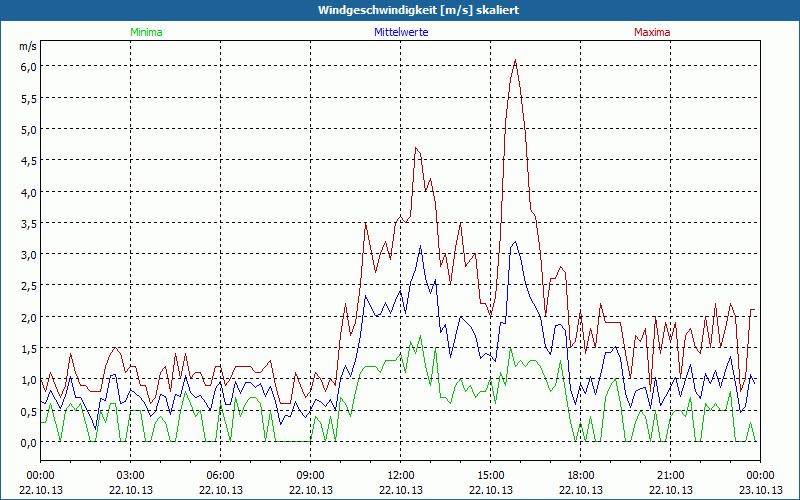
Task: Select the green Minima legend label
Action: click(146, 32)
